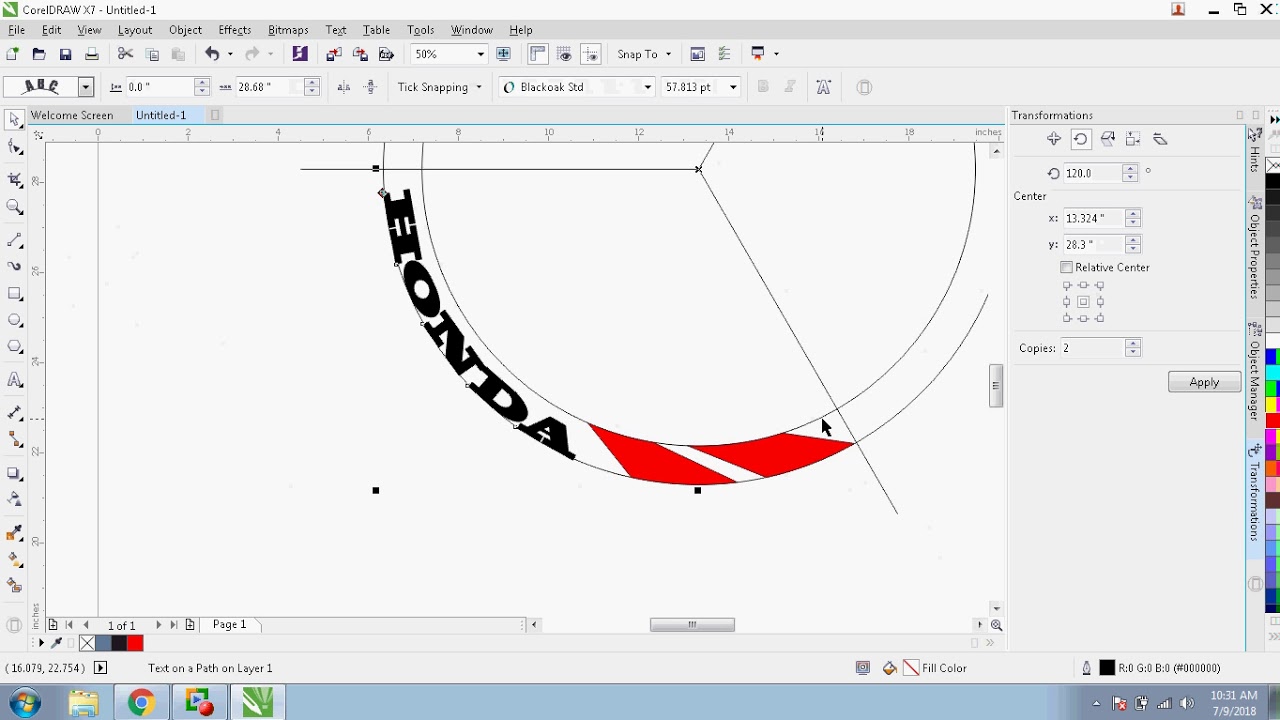The width and height of the screenshot is (1280, 720).
Task: Expand the Undo history dropdown arrow
Action: (230, 54)
